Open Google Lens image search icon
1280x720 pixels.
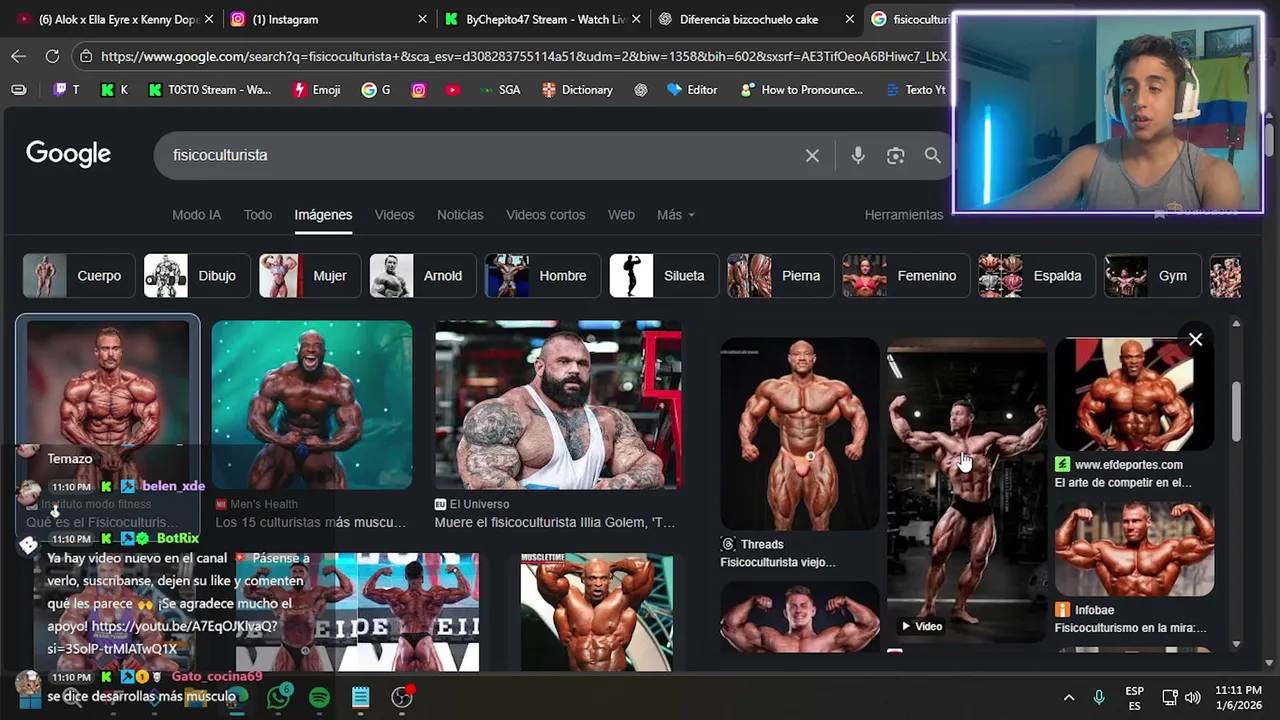(x=895, y=155)
